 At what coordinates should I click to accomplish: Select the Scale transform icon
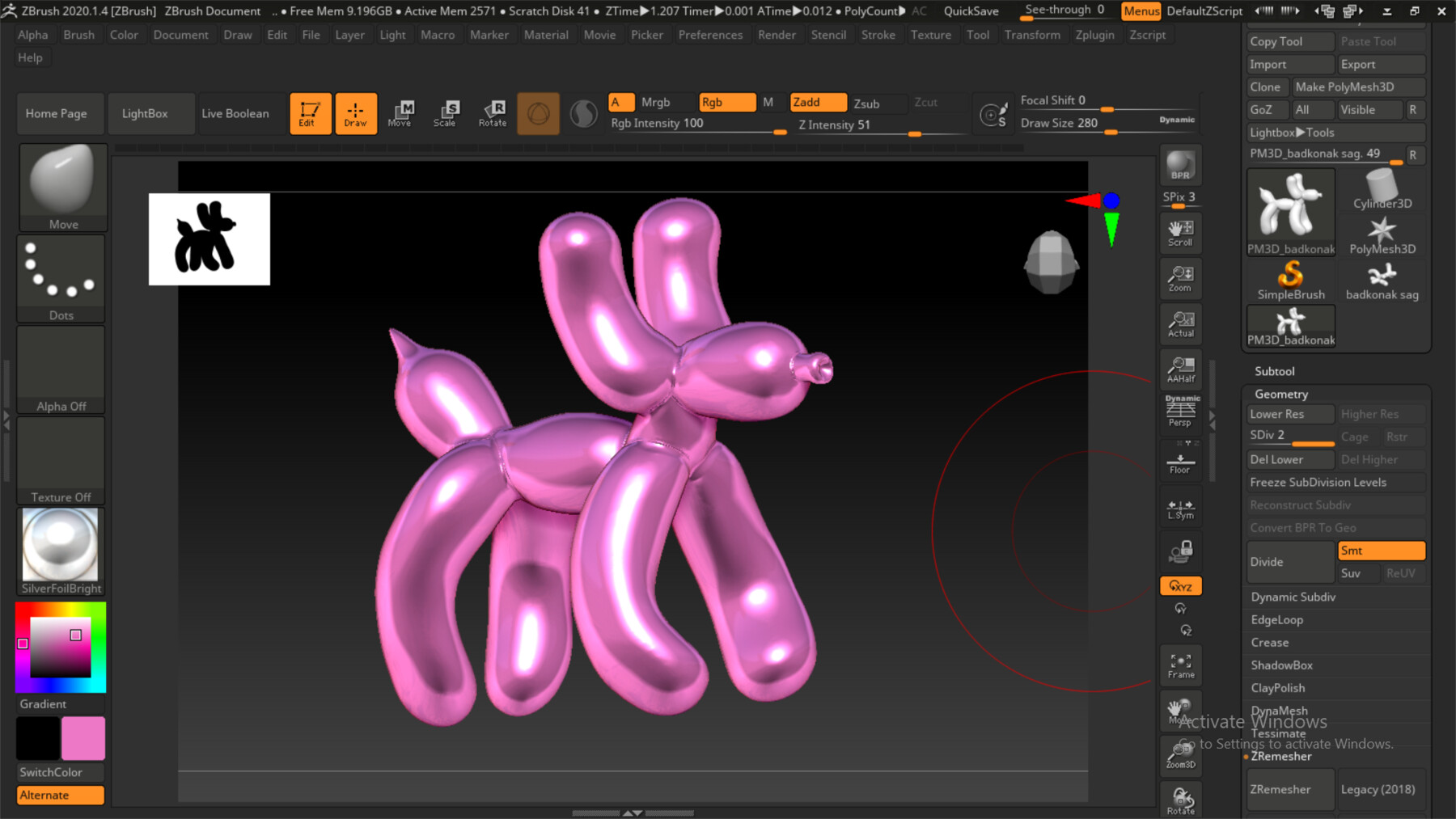tap(446, 113)
